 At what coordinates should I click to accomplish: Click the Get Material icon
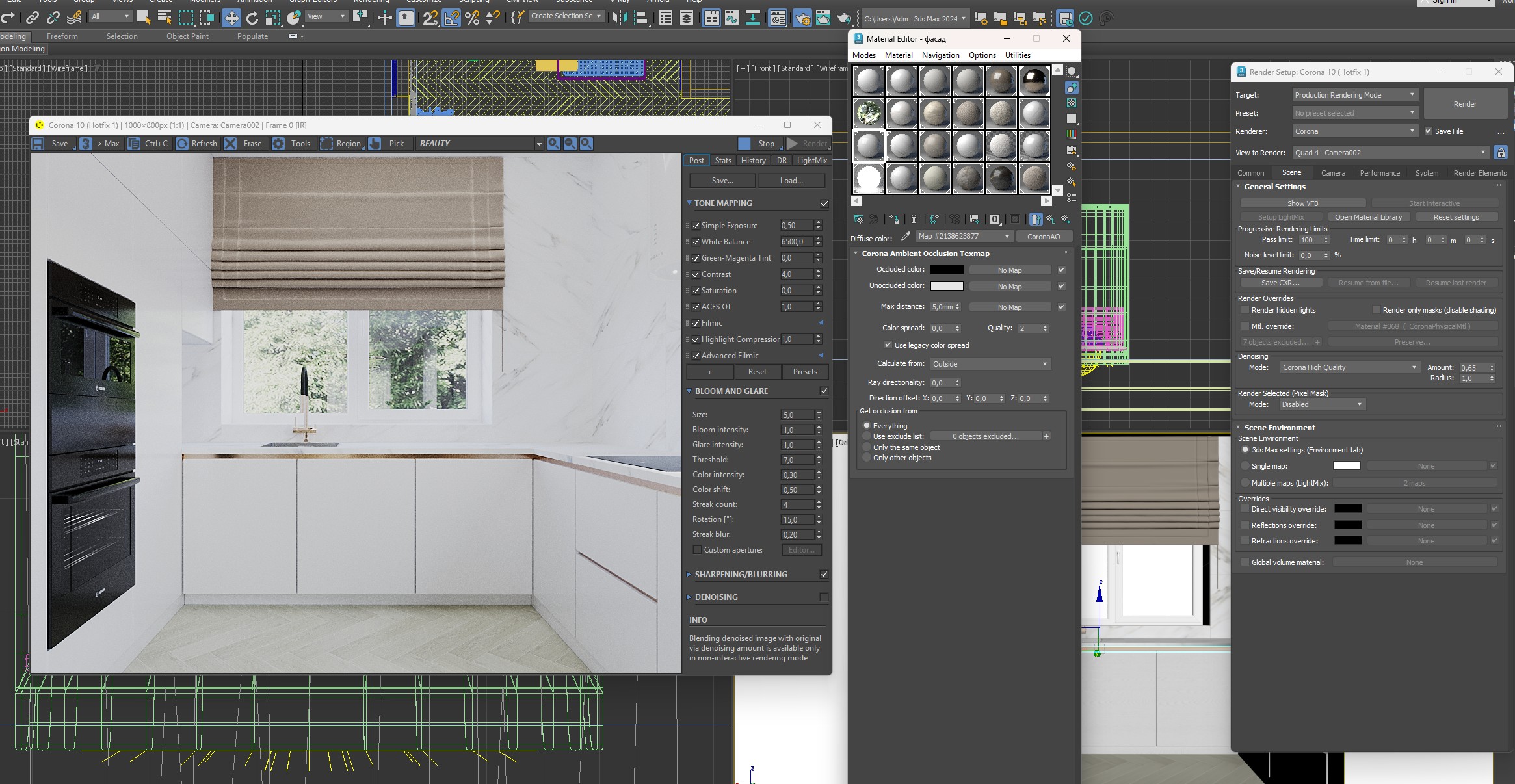858,219
